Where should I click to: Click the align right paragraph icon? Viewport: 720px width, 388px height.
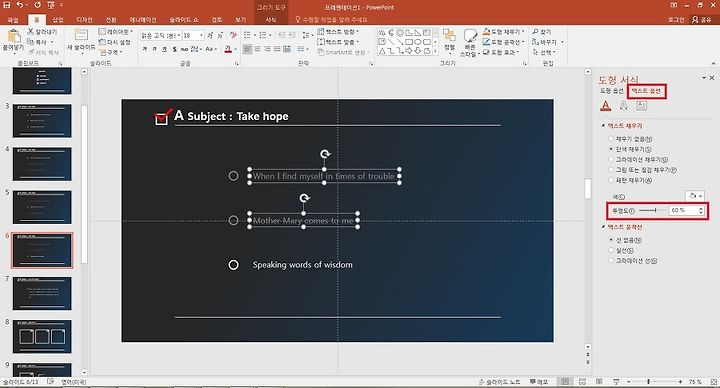tap(268, 49)
